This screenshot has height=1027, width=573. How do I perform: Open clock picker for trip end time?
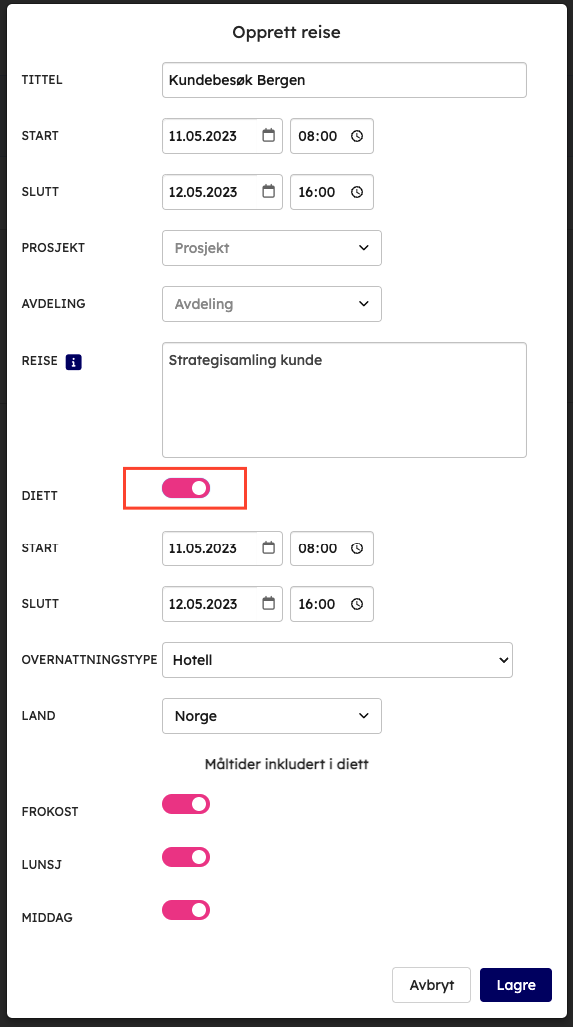pyautogui.click(x=357, y=192)
